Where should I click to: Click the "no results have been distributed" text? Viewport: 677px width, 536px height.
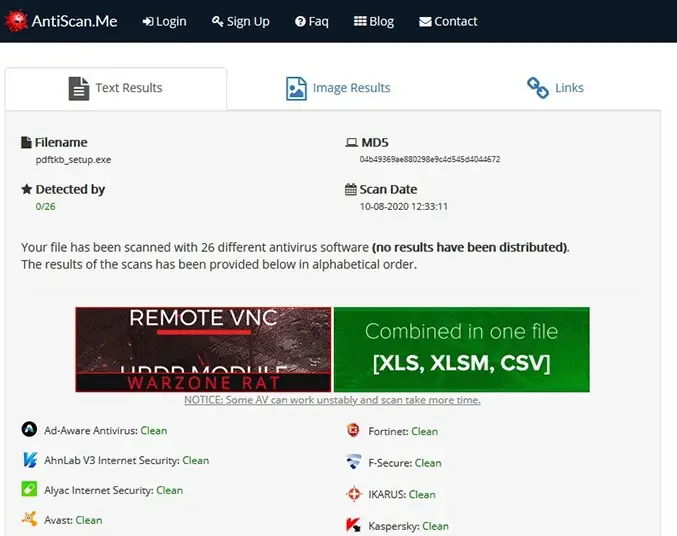(x=470, y=247)
